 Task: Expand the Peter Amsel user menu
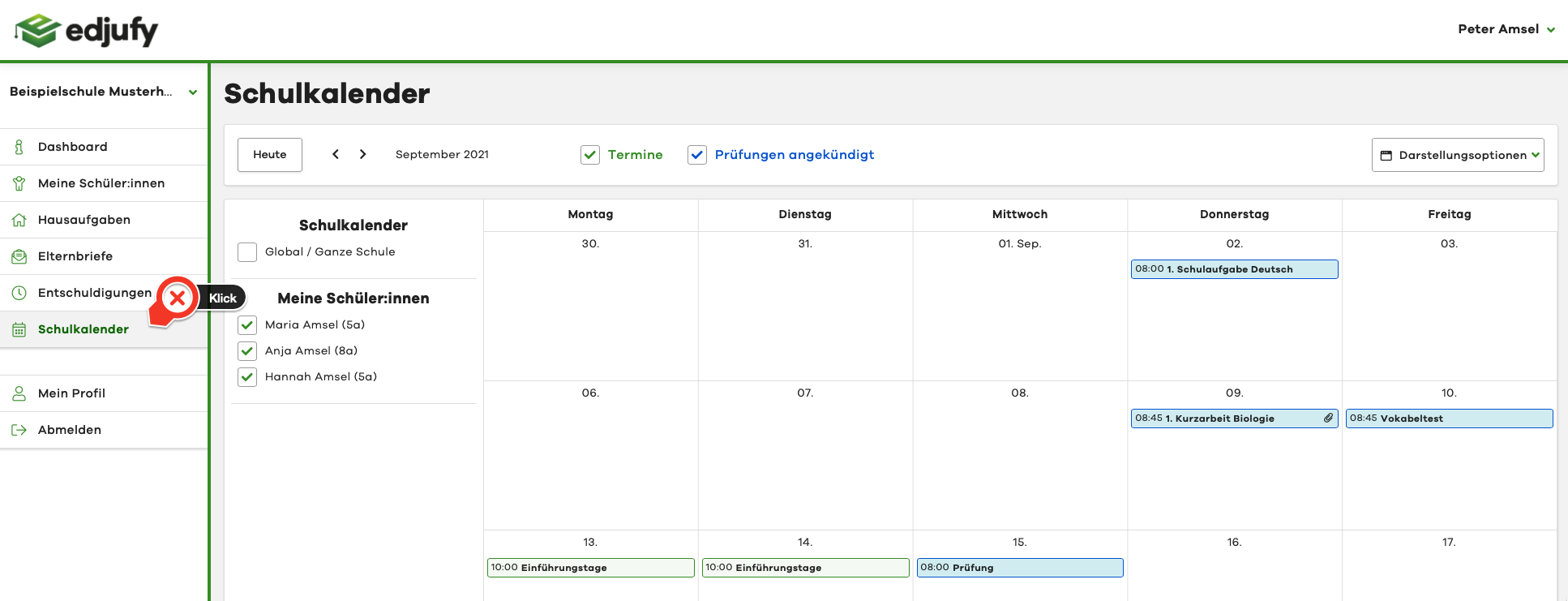point(1506,29)
